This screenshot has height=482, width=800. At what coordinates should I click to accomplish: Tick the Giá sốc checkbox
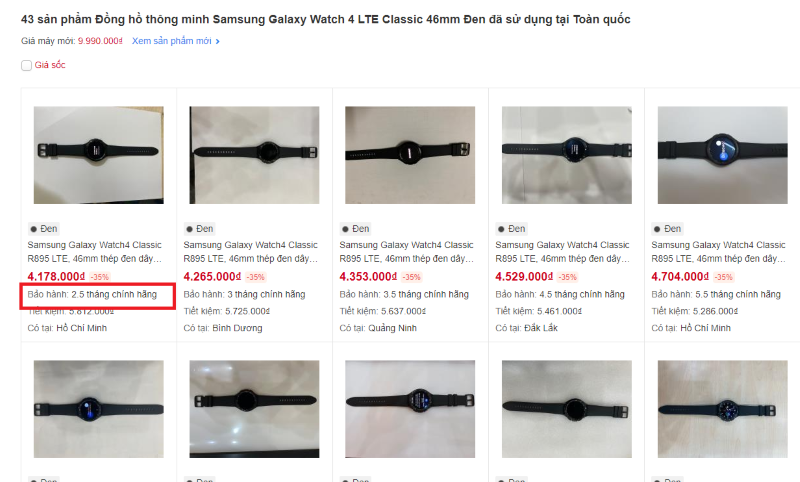pos(27,65)
